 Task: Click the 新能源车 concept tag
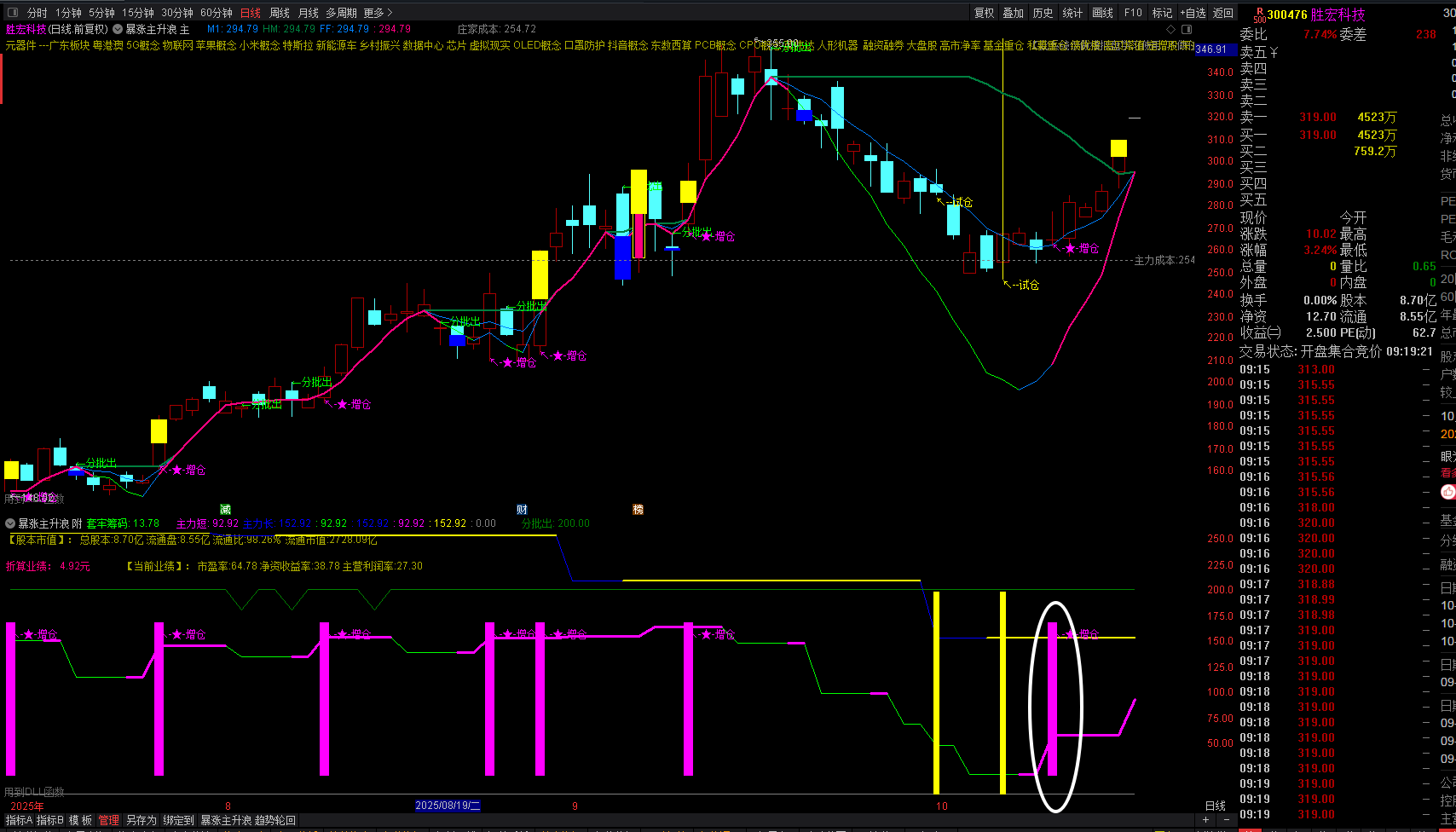coord(337,45)
